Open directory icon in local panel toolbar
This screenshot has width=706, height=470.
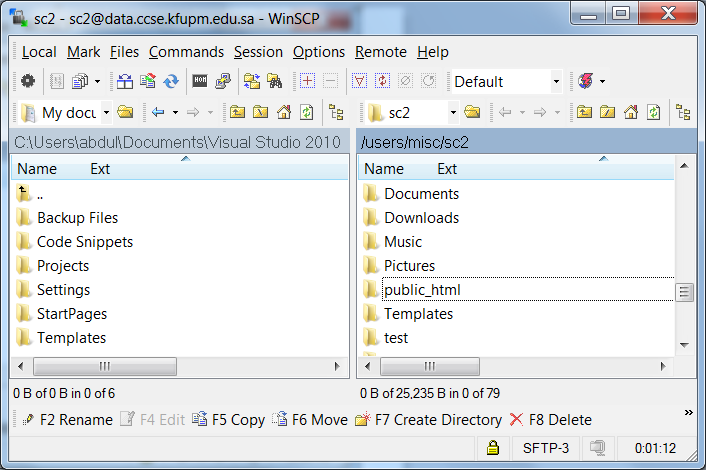125,112
